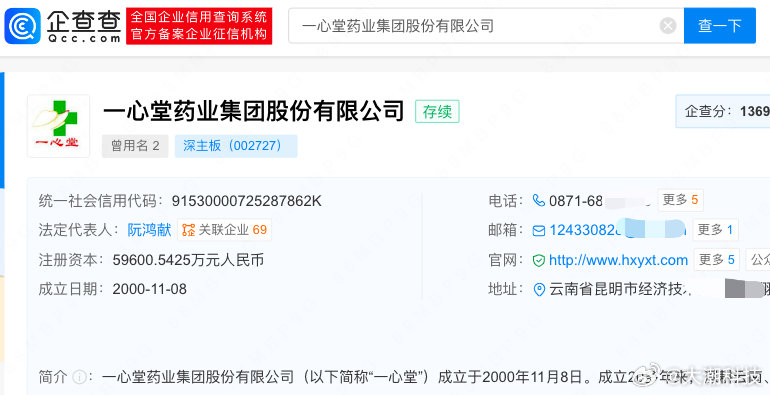This screenshot has width=770, height=395.
Task: Click the 简介 info circle icon
Action: click(x=79, y=377)
